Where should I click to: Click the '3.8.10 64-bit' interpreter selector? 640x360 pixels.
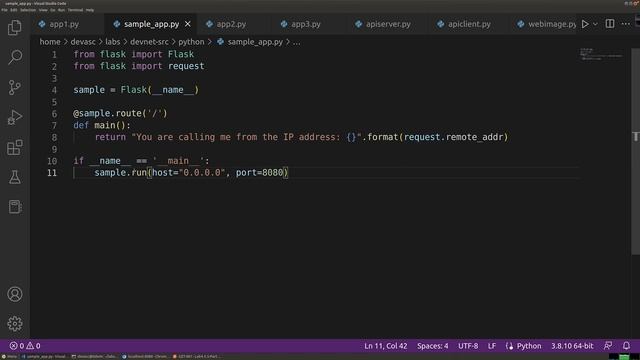tap(572, 346)
